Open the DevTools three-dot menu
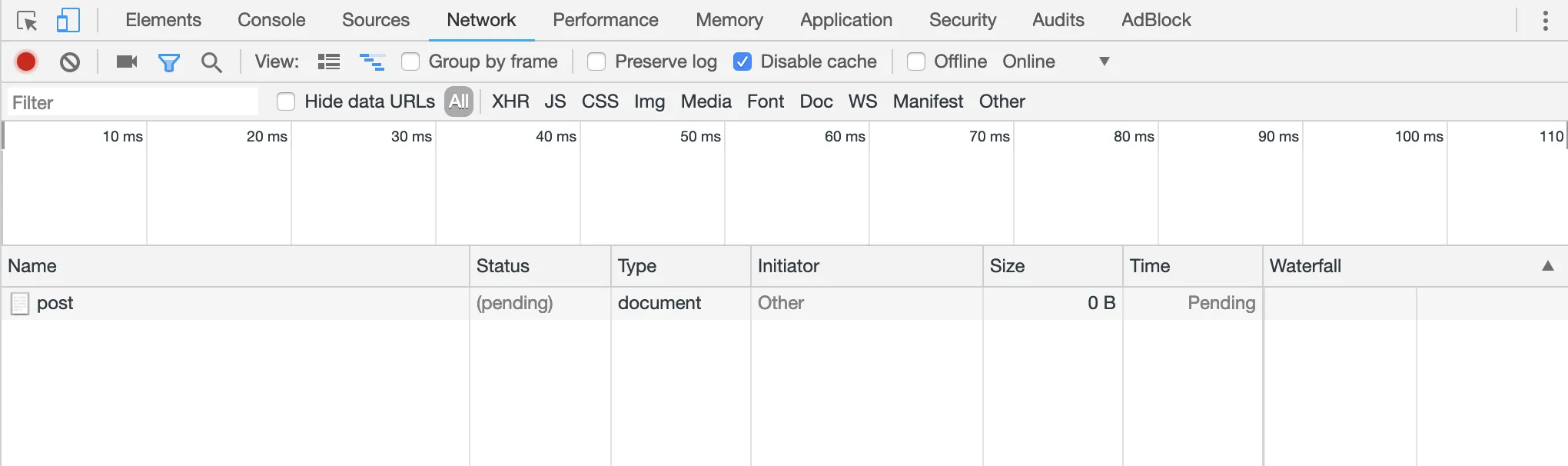This screenshot has width=1568, height=466. click(1545, 21)
